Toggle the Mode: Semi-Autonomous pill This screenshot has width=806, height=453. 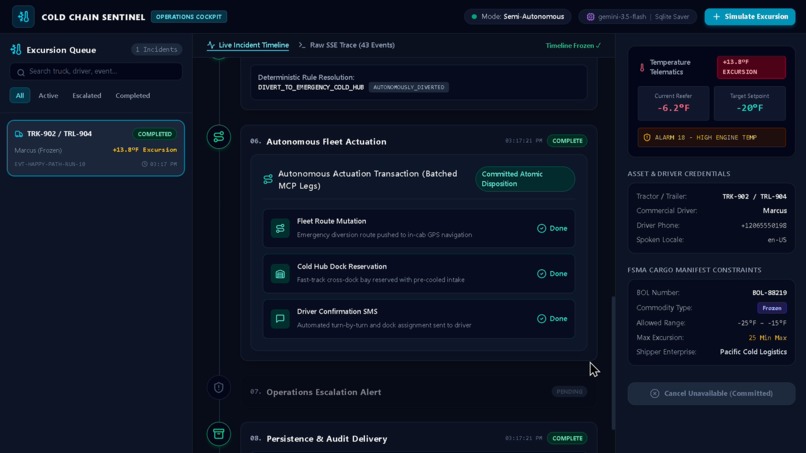pyautogui.click(x=518, y=17)
